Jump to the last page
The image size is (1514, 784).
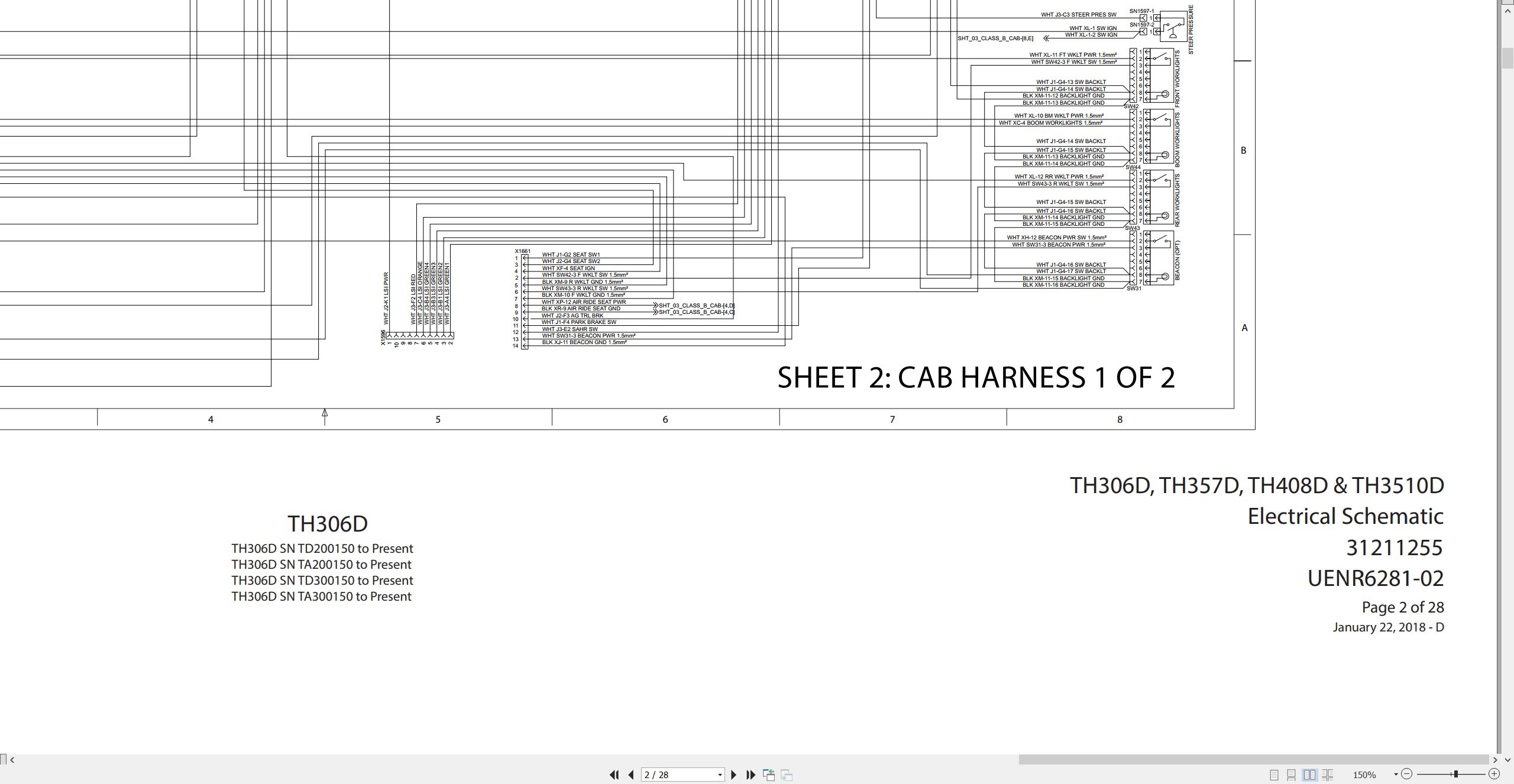click(x=751, y=775)
